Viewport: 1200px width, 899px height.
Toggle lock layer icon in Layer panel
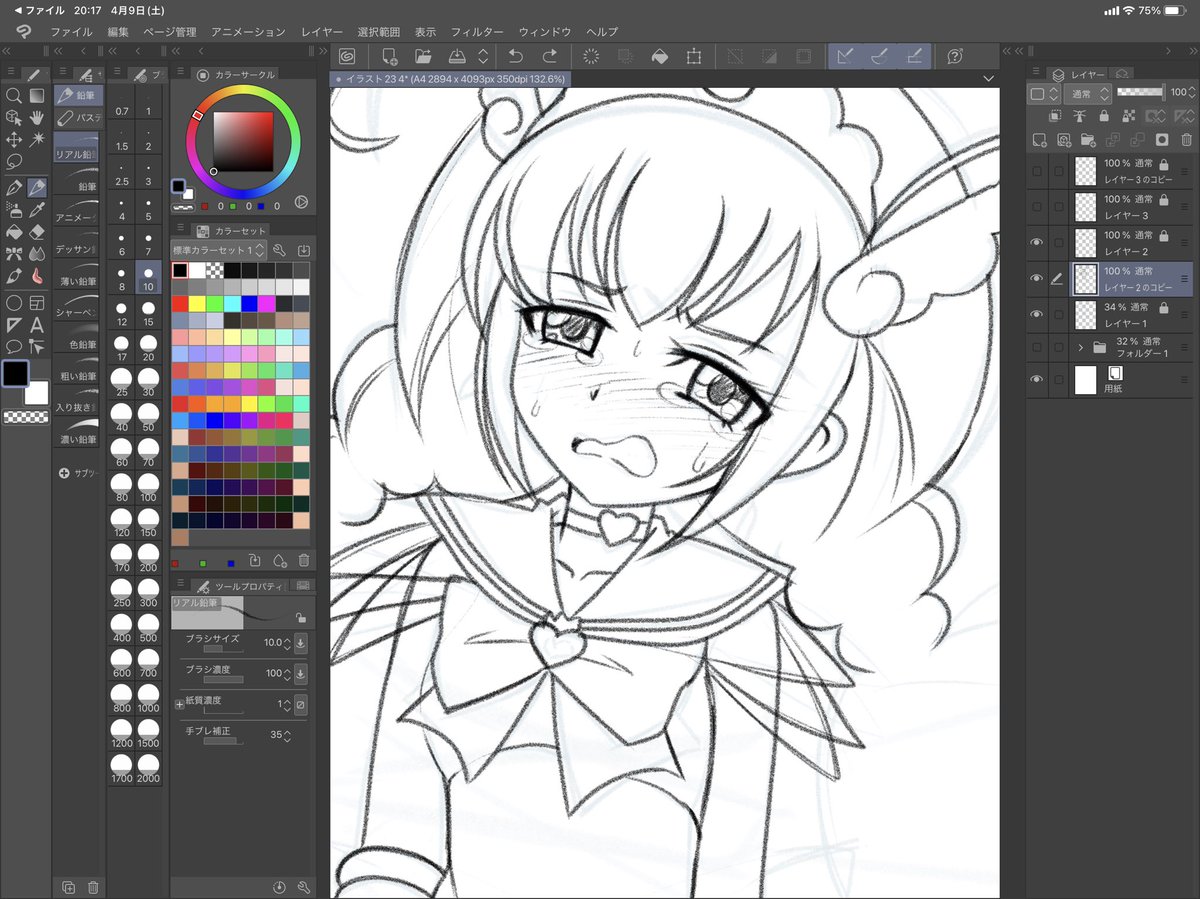pyautogui.click(x=1104, y=116)
